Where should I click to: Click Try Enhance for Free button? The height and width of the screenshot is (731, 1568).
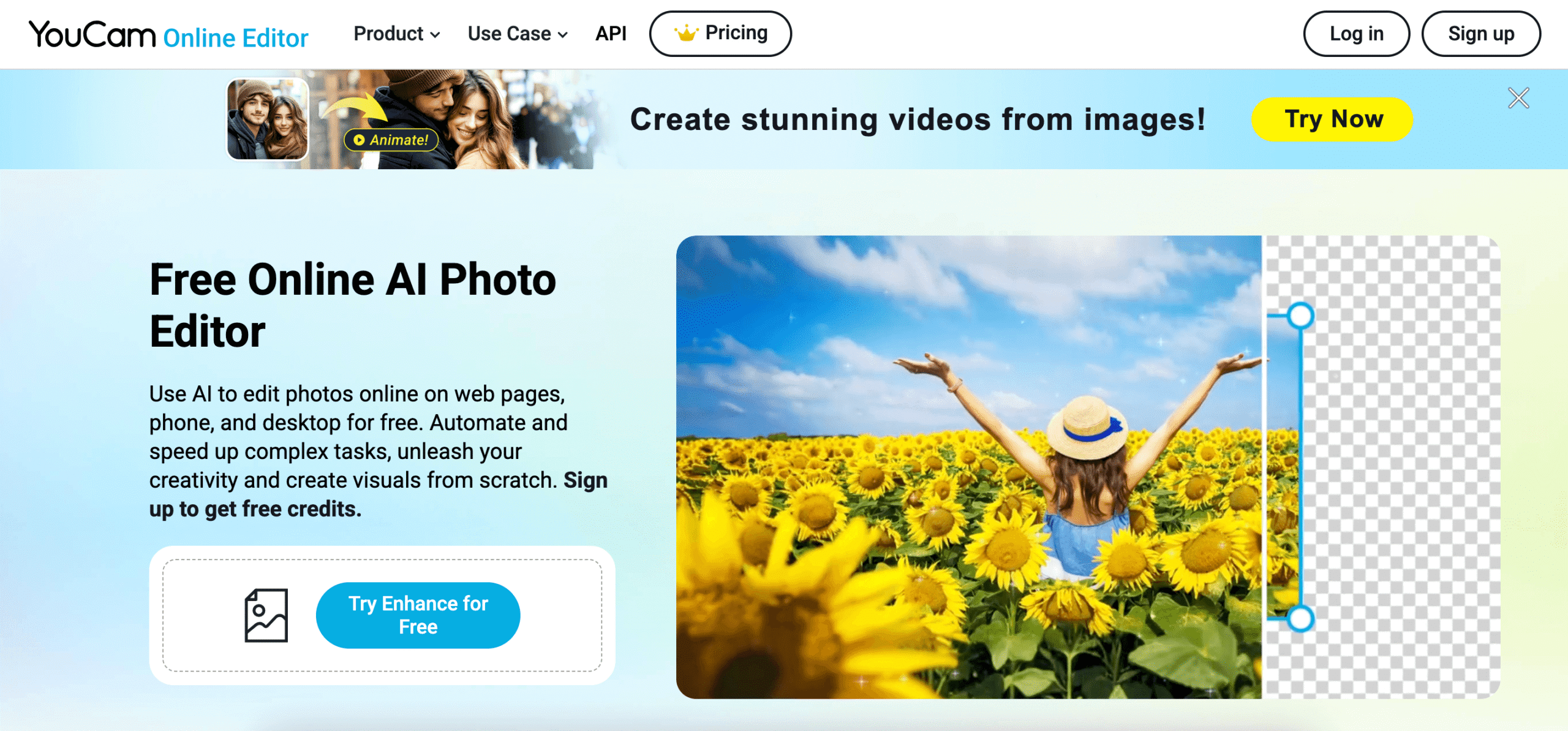click(418, 615)
